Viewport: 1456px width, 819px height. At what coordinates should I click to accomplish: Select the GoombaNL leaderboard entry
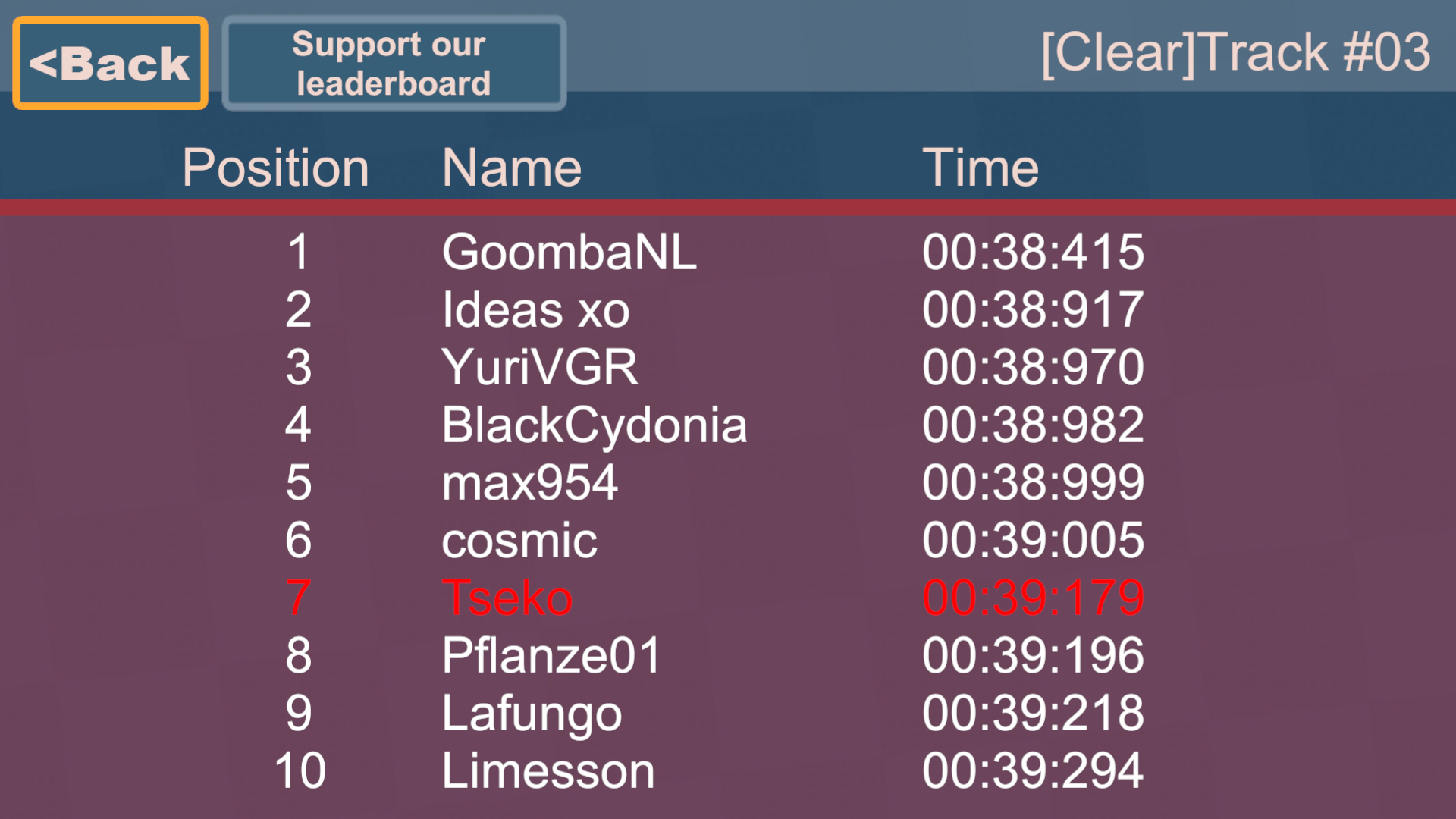[x=569, y=252]
